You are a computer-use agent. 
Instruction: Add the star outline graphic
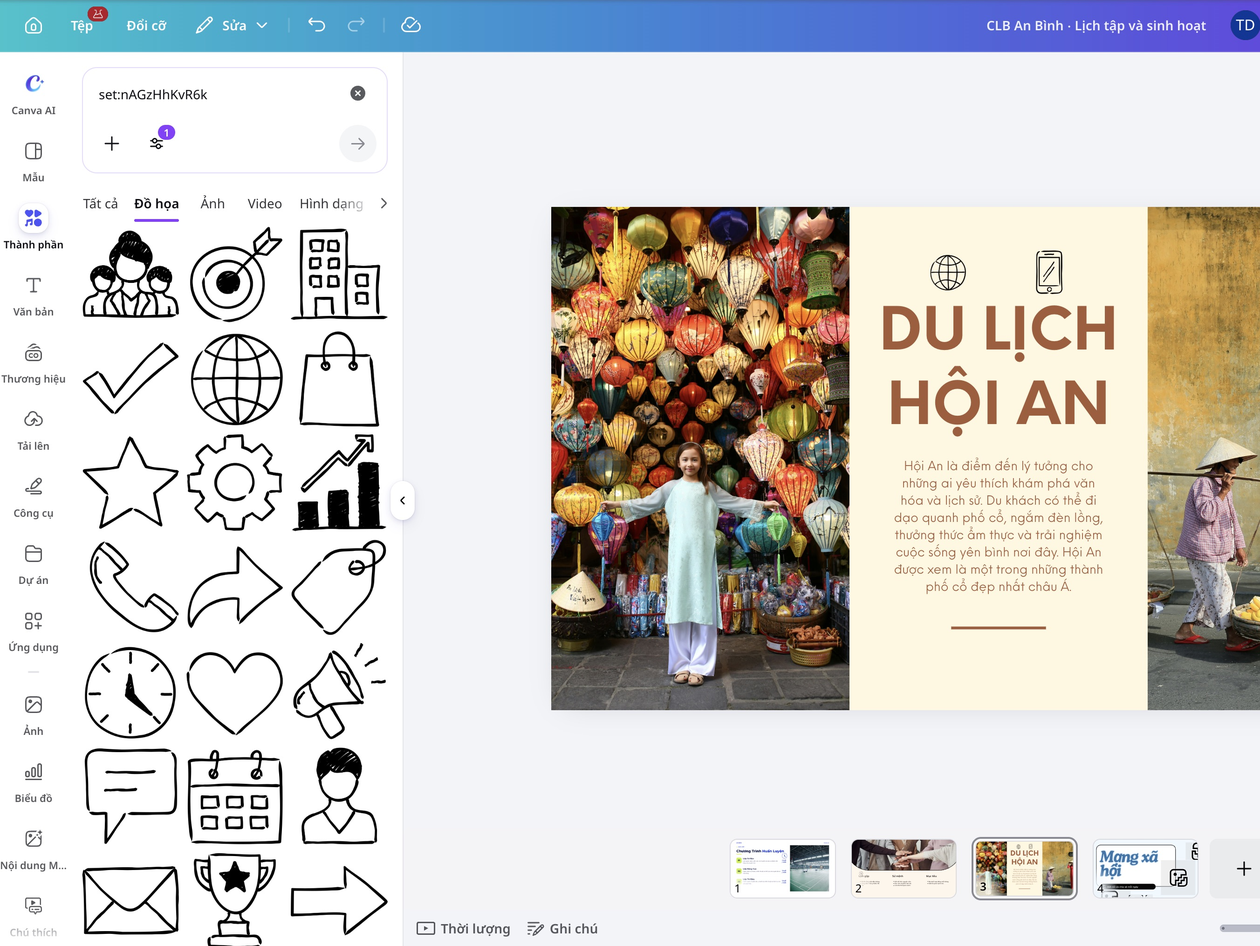click(130, 482)
